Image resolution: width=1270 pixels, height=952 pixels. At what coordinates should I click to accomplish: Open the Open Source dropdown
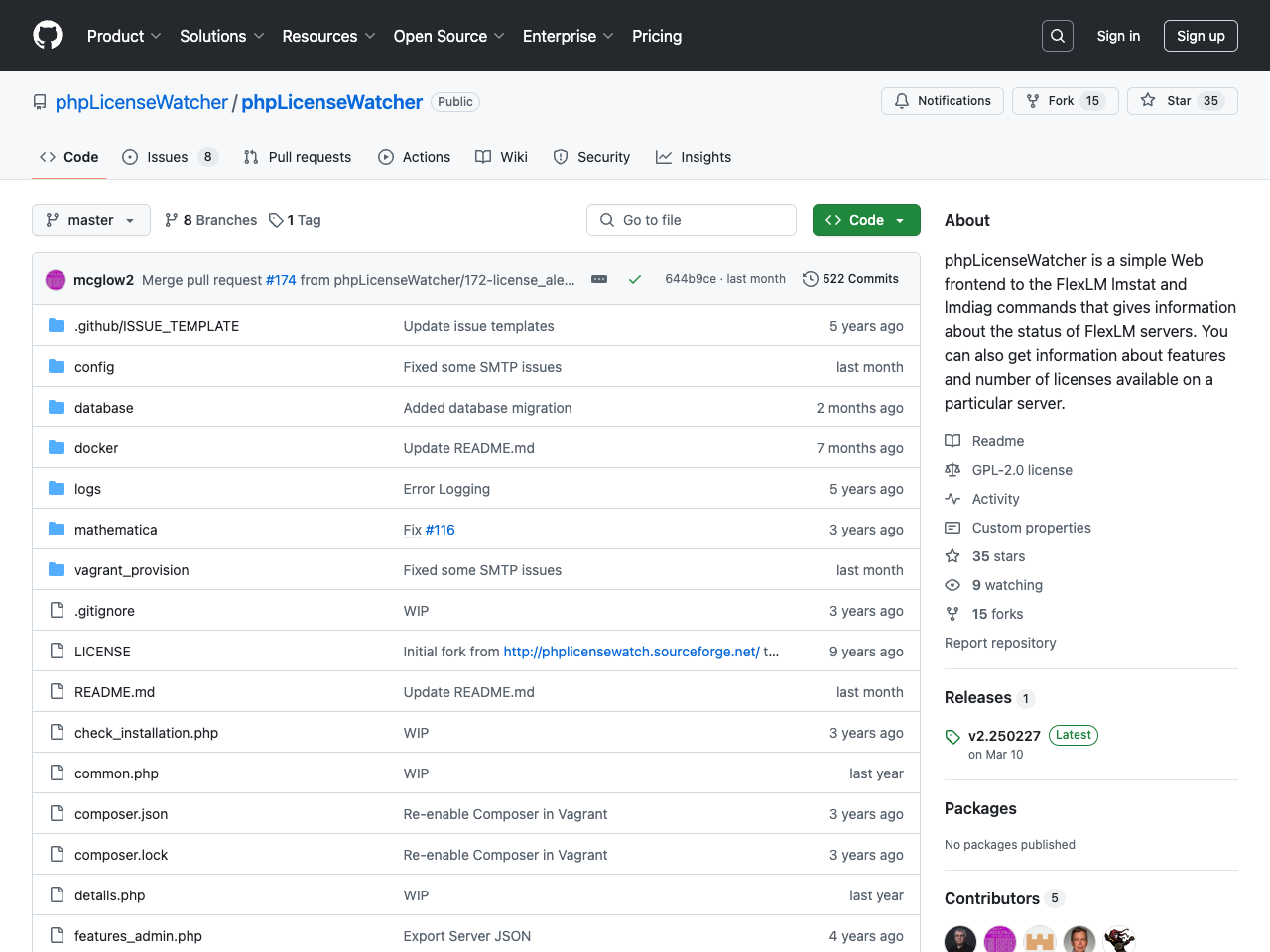(448, 36)
